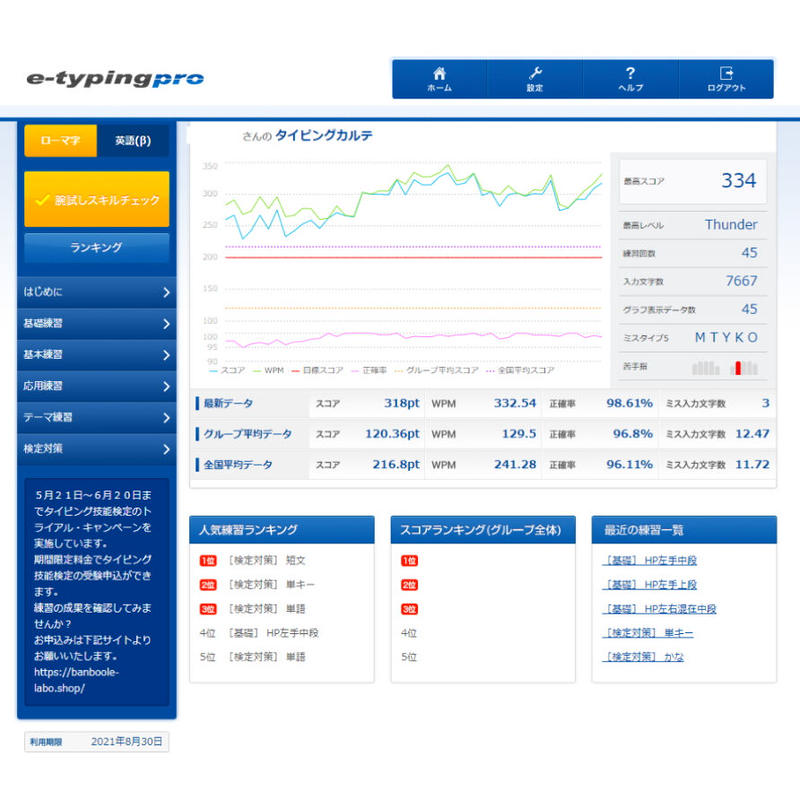Click group average score 120.36pt

[x=392, y=434]
